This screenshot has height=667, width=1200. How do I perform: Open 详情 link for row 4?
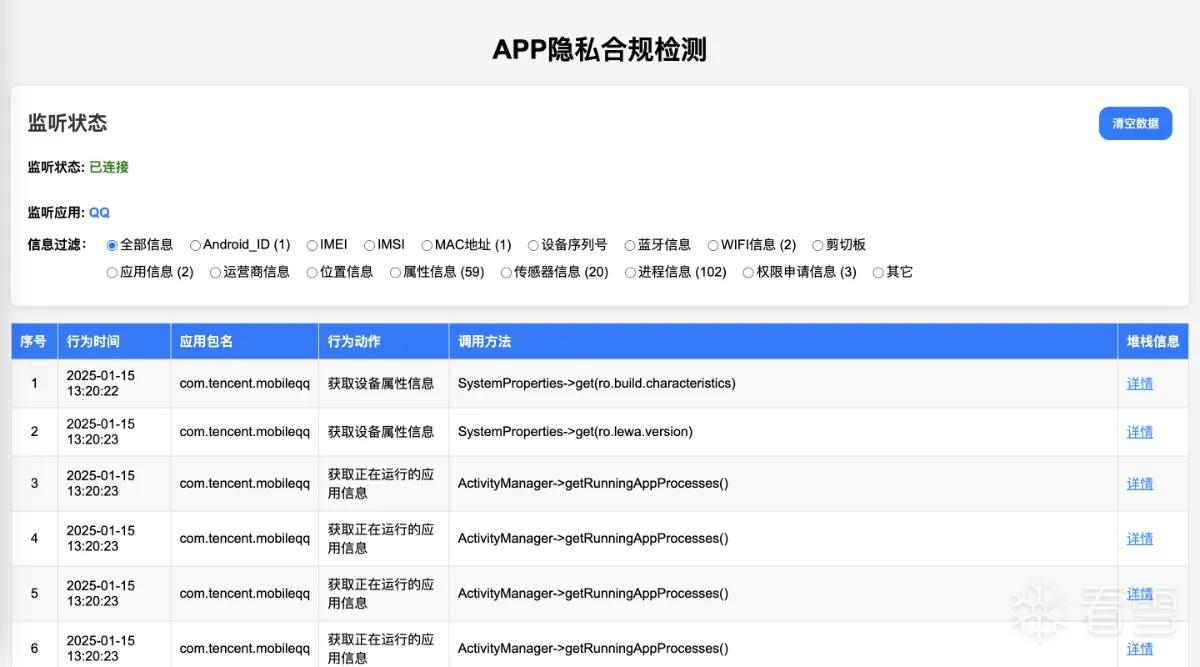1140,539
